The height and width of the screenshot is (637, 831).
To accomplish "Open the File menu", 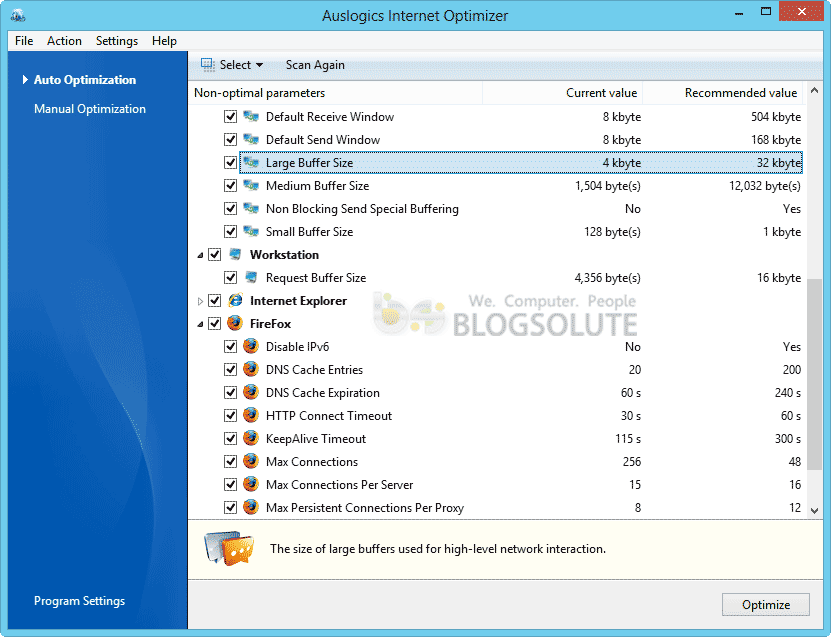I will coord(24,41).
